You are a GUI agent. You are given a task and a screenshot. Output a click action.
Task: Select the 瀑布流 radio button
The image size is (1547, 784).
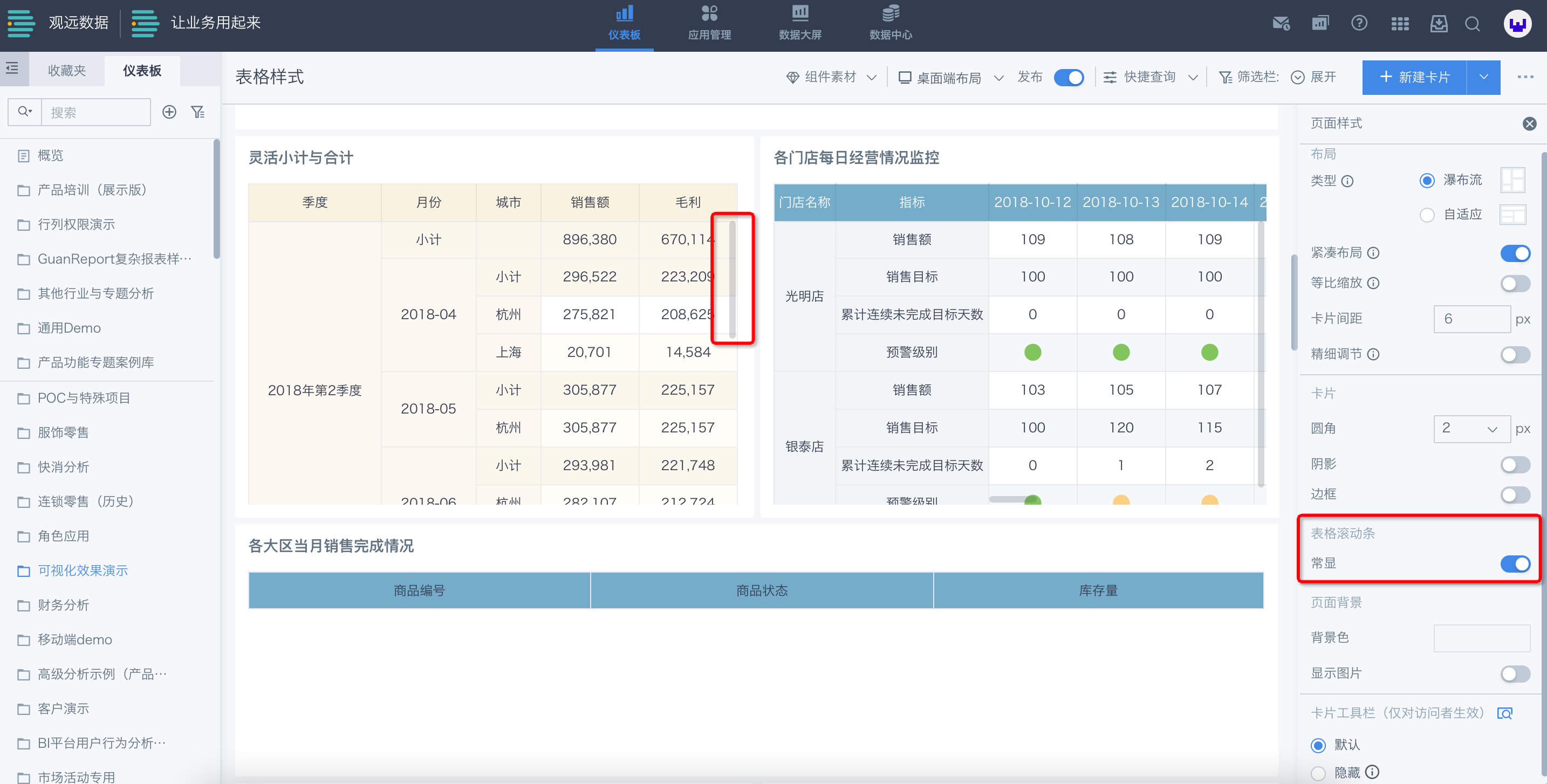tap(1427, 180)
